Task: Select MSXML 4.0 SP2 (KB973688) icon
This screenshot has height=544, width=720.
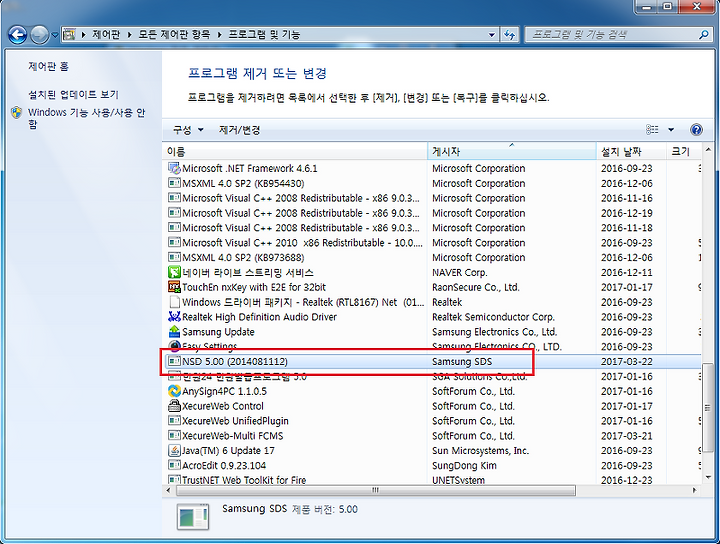Action: (174, 257)
